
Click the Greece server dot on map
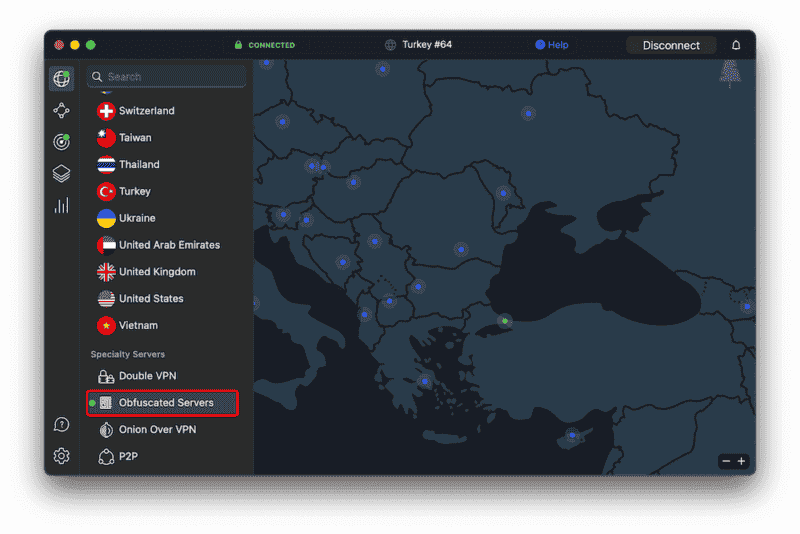point(424,381)
